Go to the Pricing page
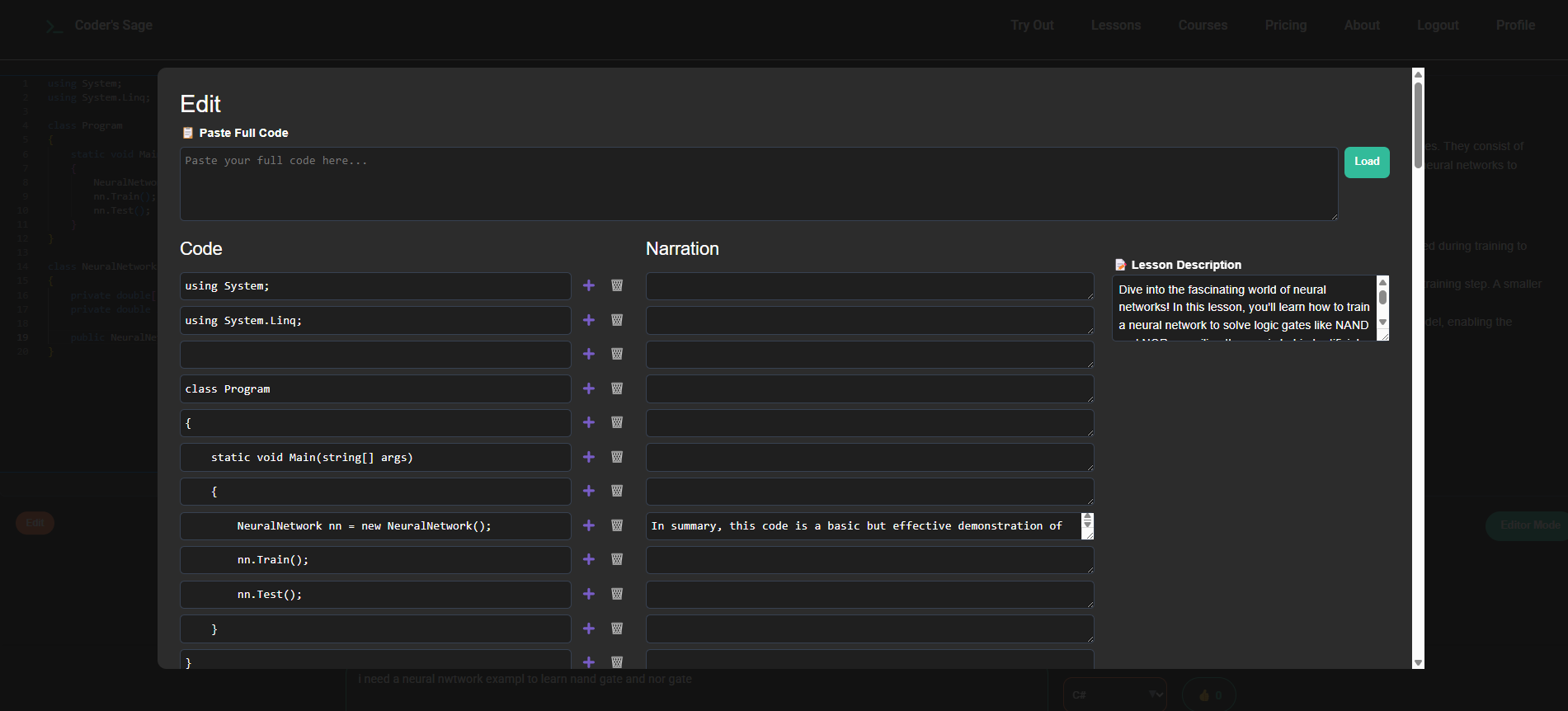 (1286, 26)
